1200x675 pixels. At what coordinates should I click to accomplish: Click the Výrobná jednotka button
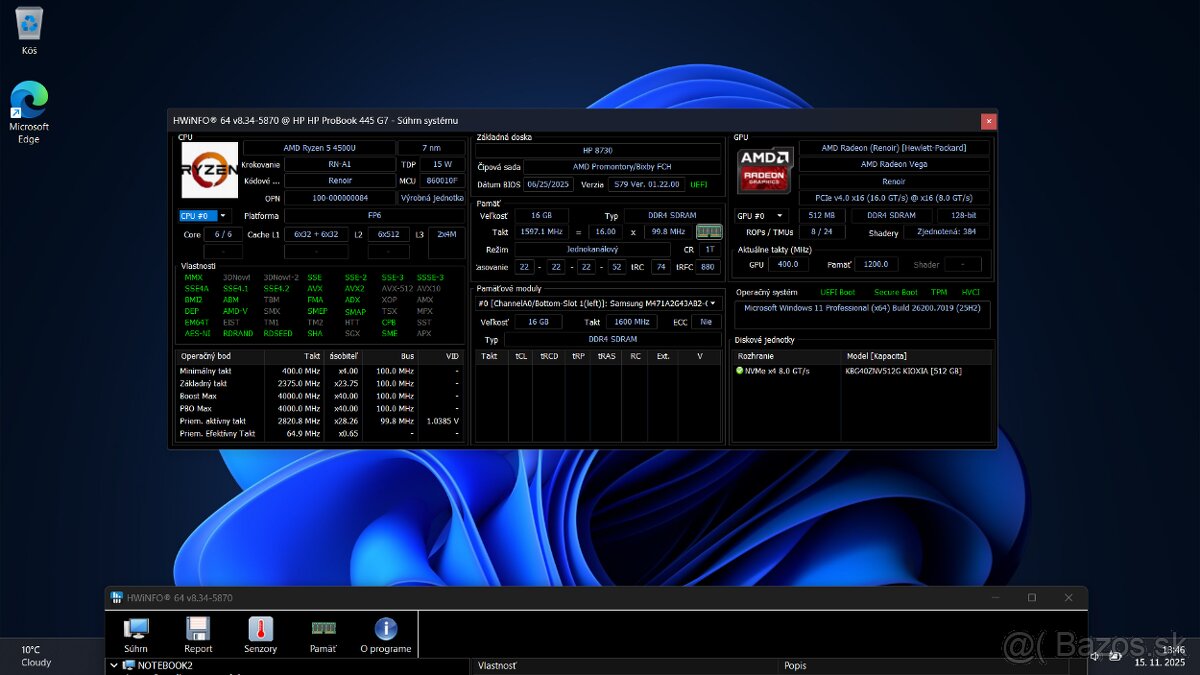point(432,198)
